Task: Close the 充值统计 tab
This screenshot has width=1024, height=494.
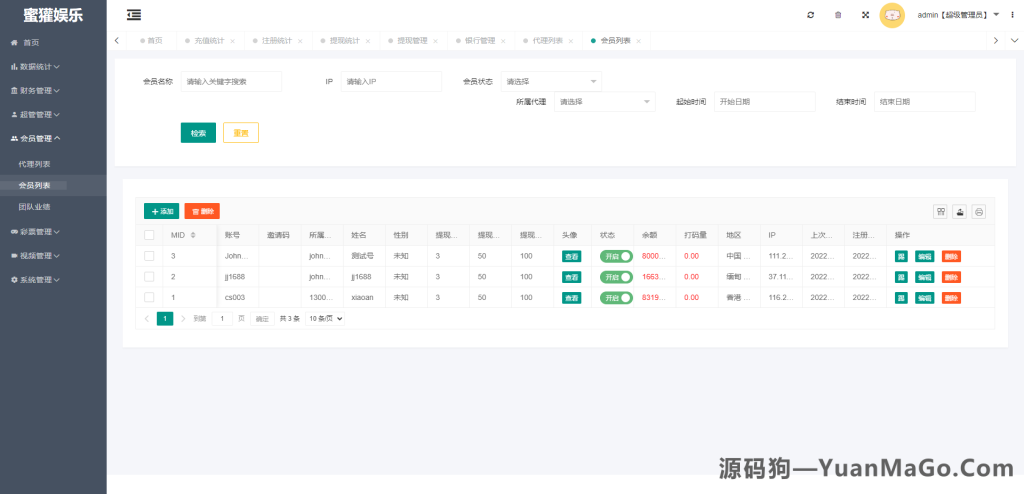Action: pyautogui.click(x=232, y=41)
